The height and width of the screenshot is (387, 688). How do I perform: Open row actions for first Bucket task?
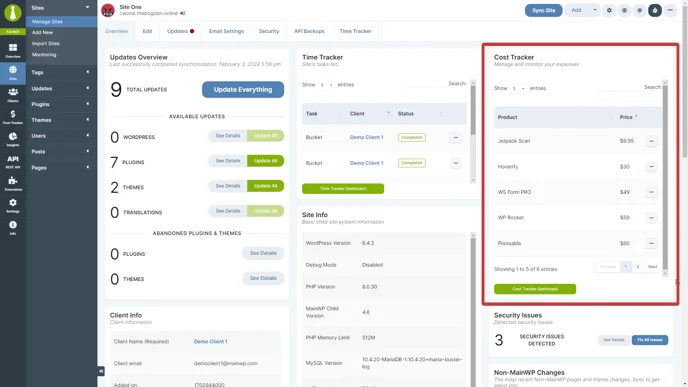[x=455, y=138]
